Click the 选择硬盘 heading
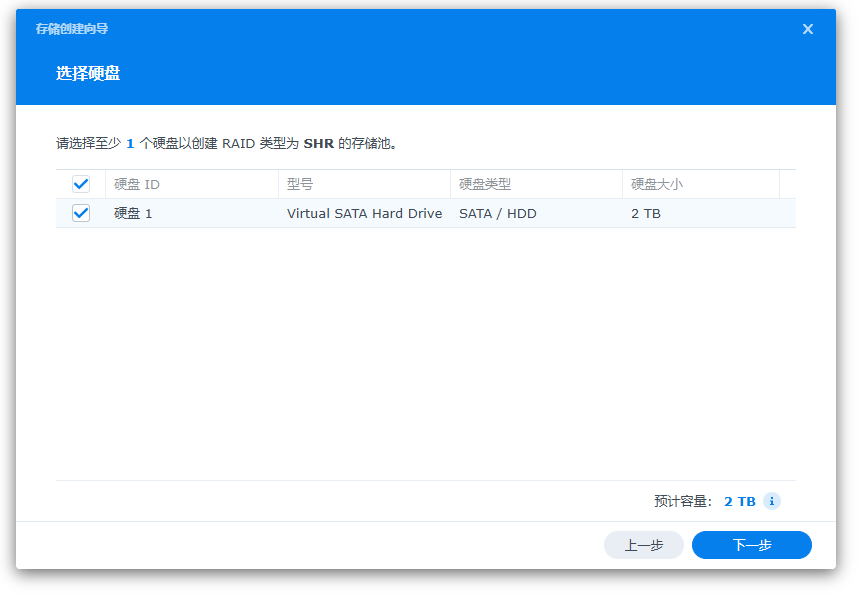This screenshot has height=595, width=865. (88, 73)
